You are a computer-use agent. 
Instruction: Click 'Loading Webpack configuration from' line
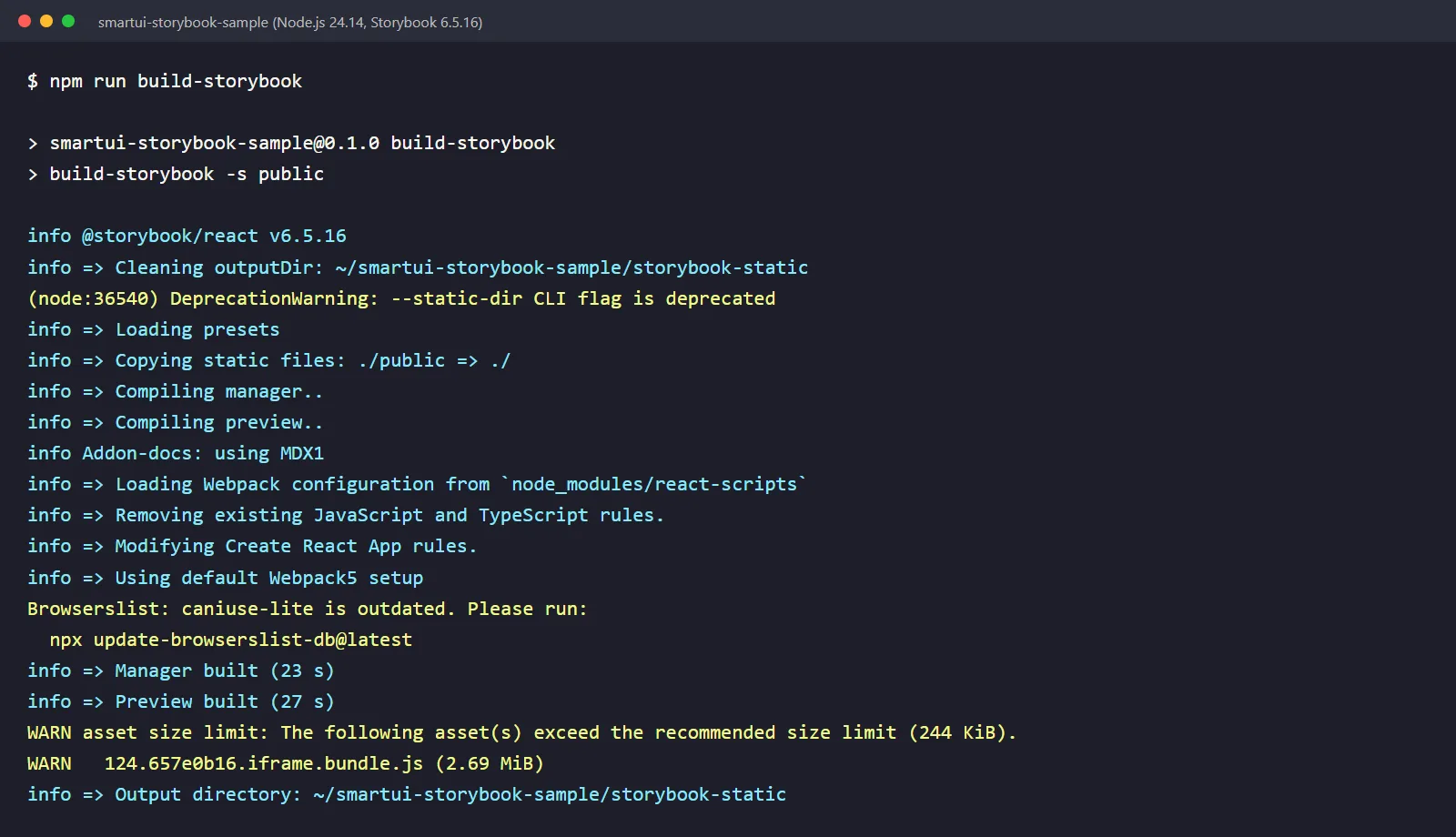(418, 484)
